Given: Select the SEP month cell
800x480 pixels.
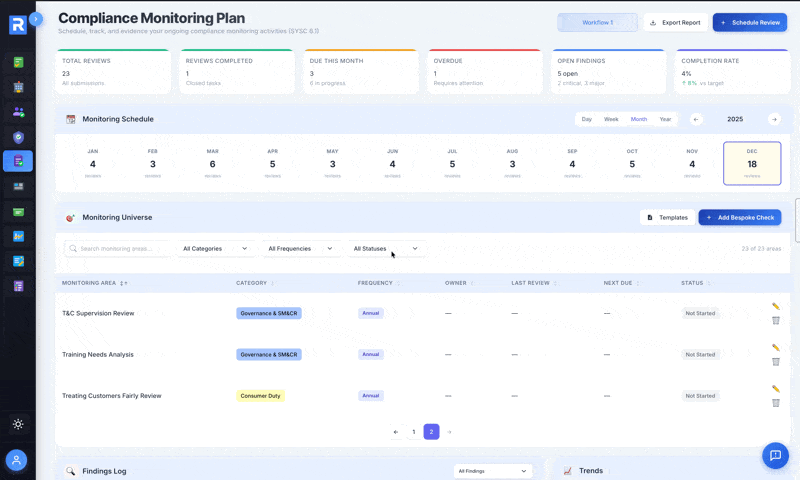Looking at the screenshot, I should (572, 164).
